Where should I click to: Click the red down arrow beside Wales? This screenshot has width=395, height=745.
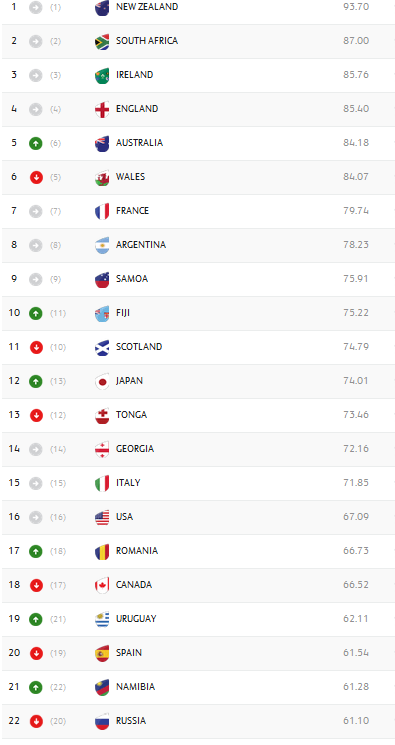click(36, 177)
